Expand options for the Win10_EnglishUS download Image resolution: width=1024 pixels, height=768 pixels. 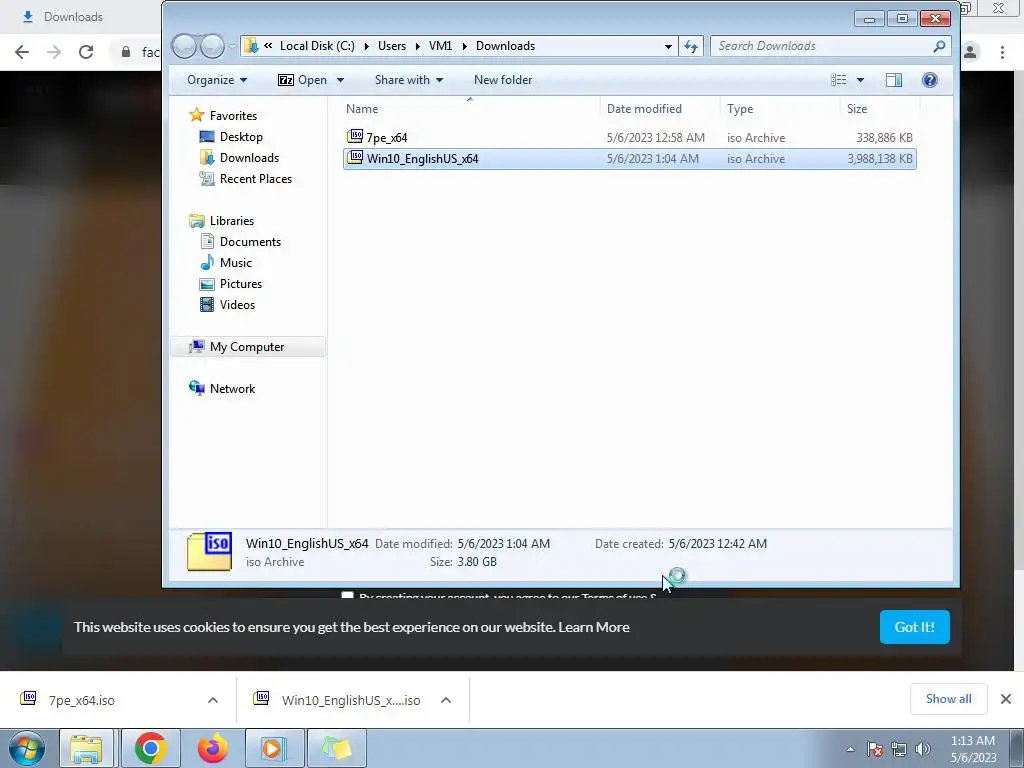click(446, 700)
